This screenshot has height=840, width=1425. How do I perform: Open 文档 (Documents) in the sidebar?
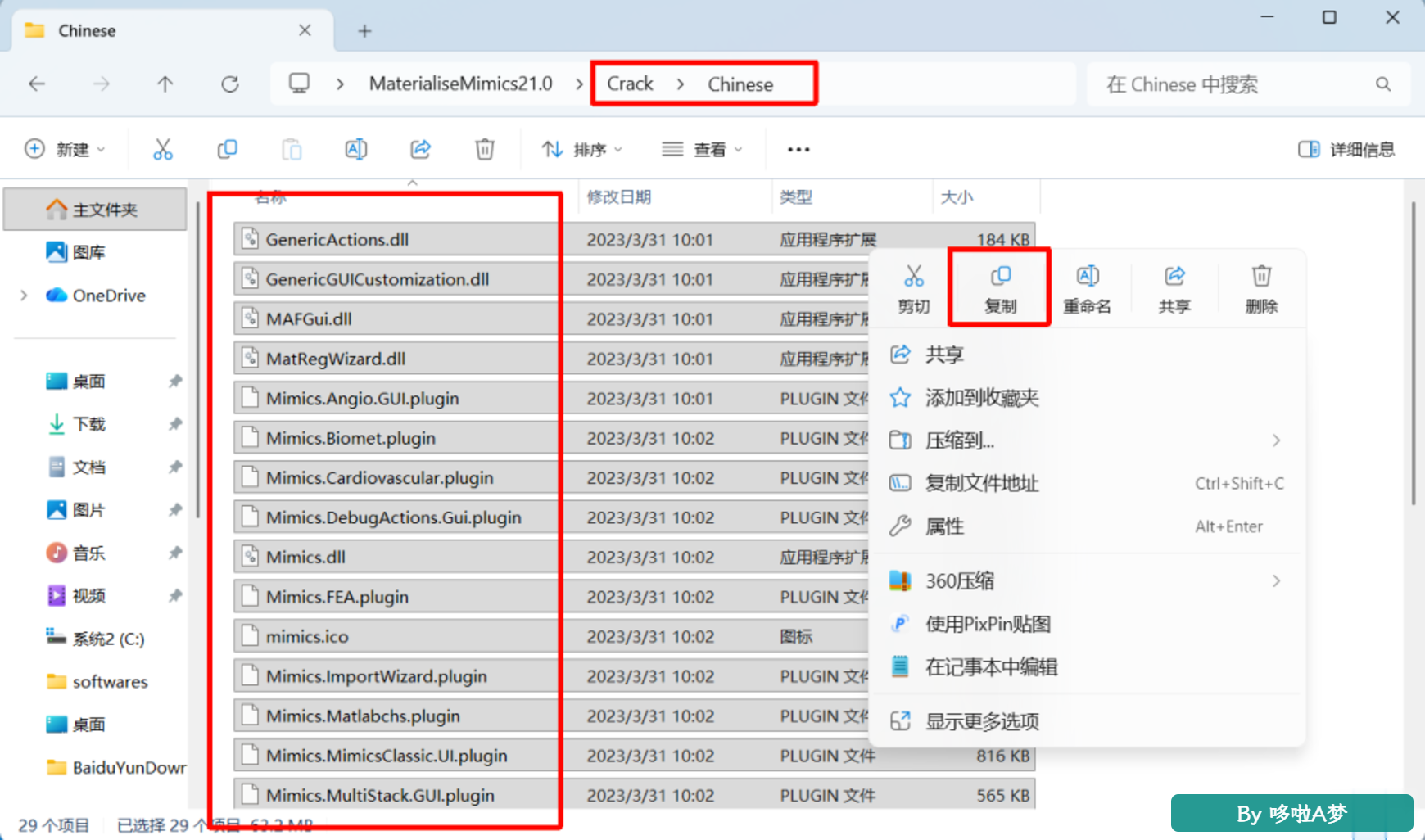(88, 467)
